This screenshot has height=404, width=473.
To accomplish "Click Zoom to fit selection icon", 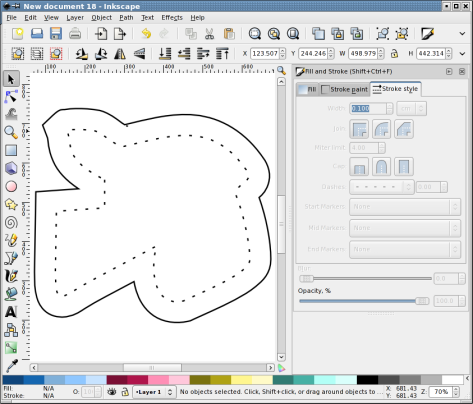I will [255, 34].
